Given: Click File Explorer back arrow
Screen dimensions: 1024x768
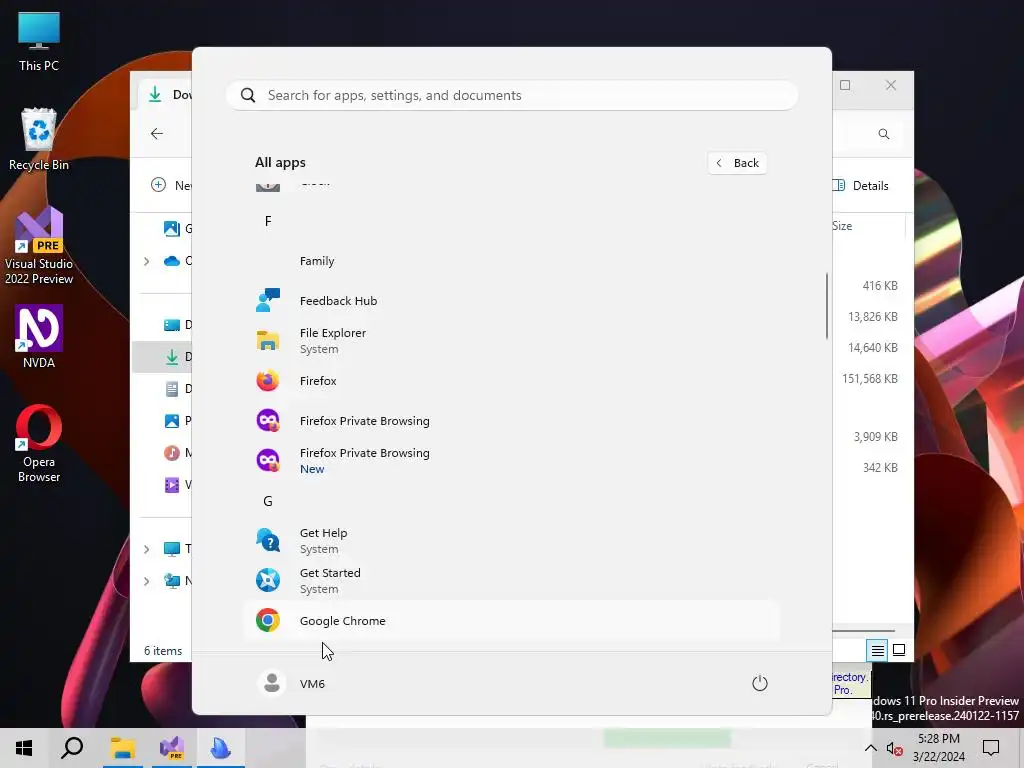Looking at the screenshot, I should 157,134.
